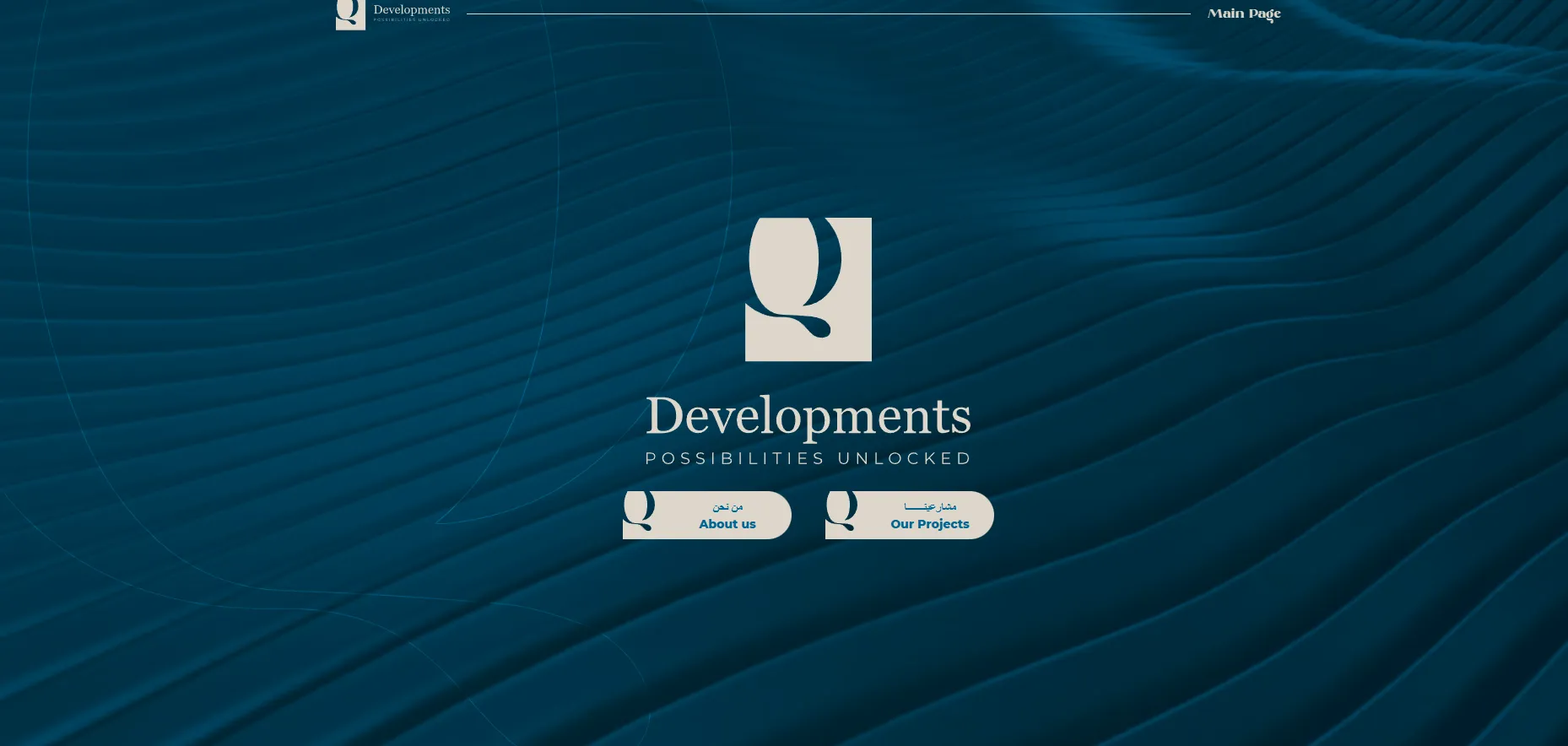
Task: Open the Our Projects button
Action: pyautogui.click(x=910, y=515)
